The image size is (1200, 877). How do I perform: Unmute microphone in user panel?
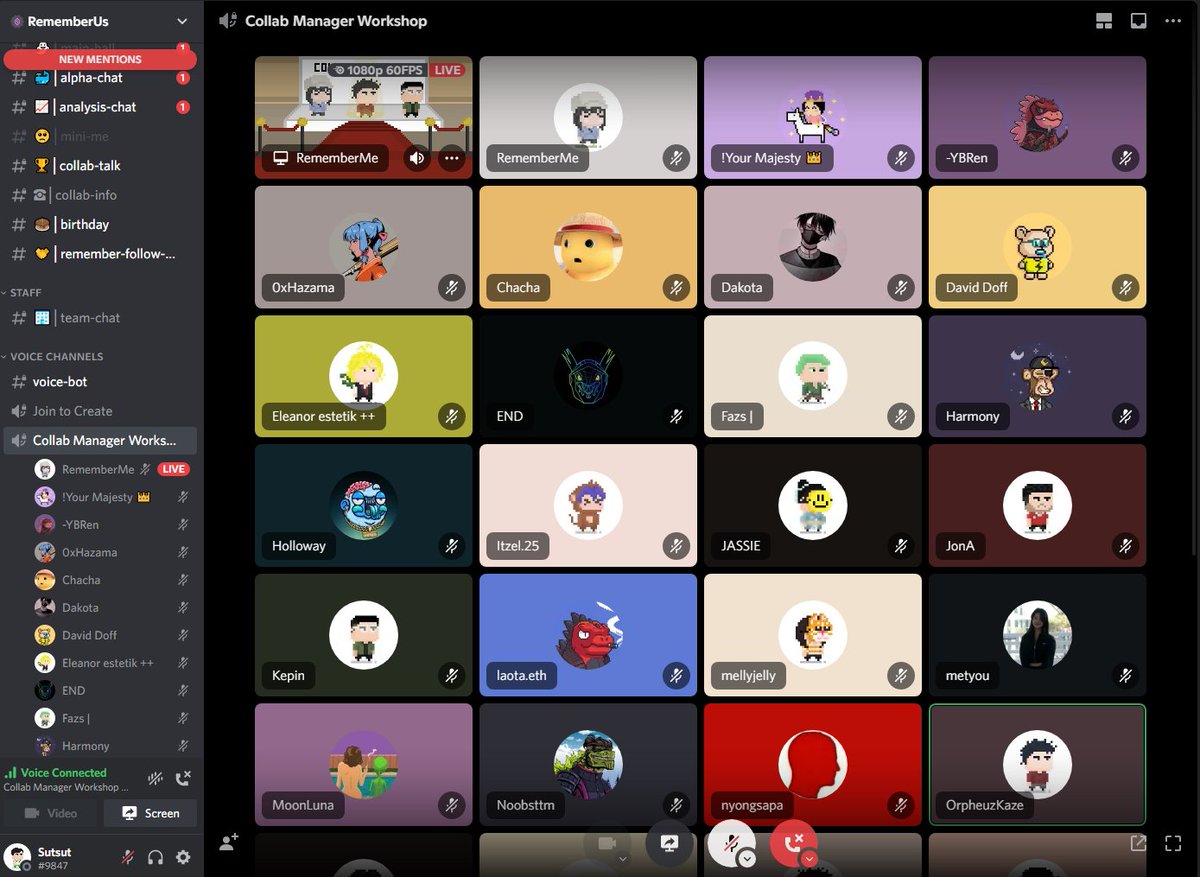pos(128,857)
